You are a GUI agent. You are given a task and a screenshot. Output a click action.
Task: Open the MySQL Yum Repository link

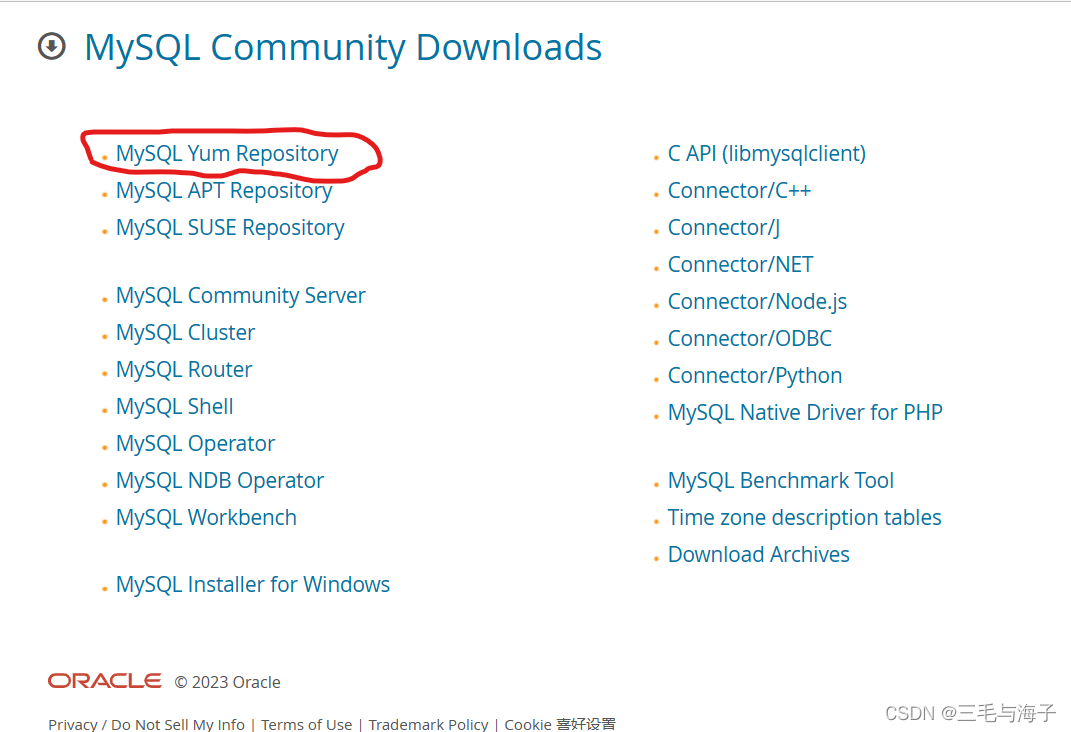pyautogui.click(x=227, y=154)
